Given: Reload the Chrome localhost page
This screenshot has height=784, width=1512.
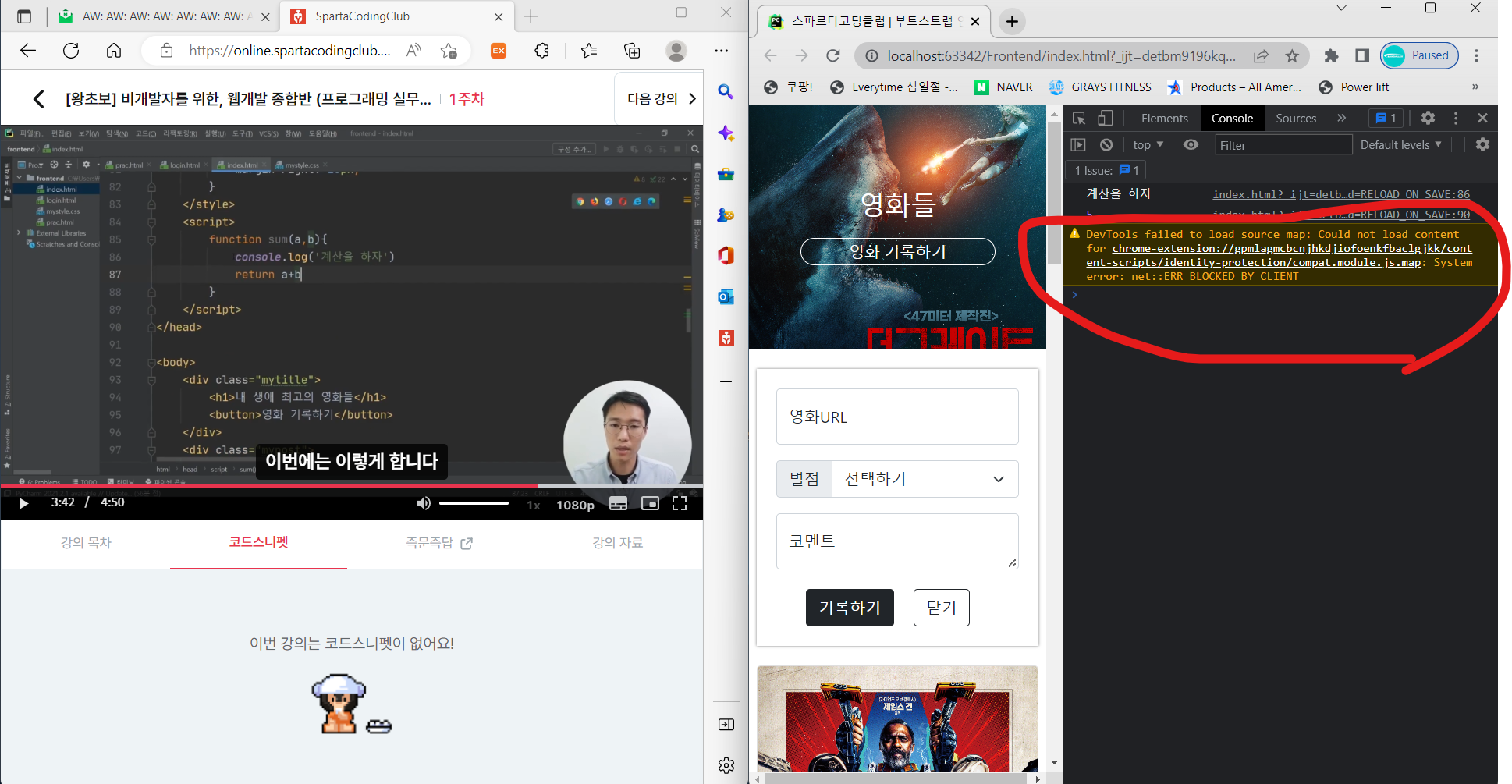Looking at the screenshot, I should coord(833,55).
